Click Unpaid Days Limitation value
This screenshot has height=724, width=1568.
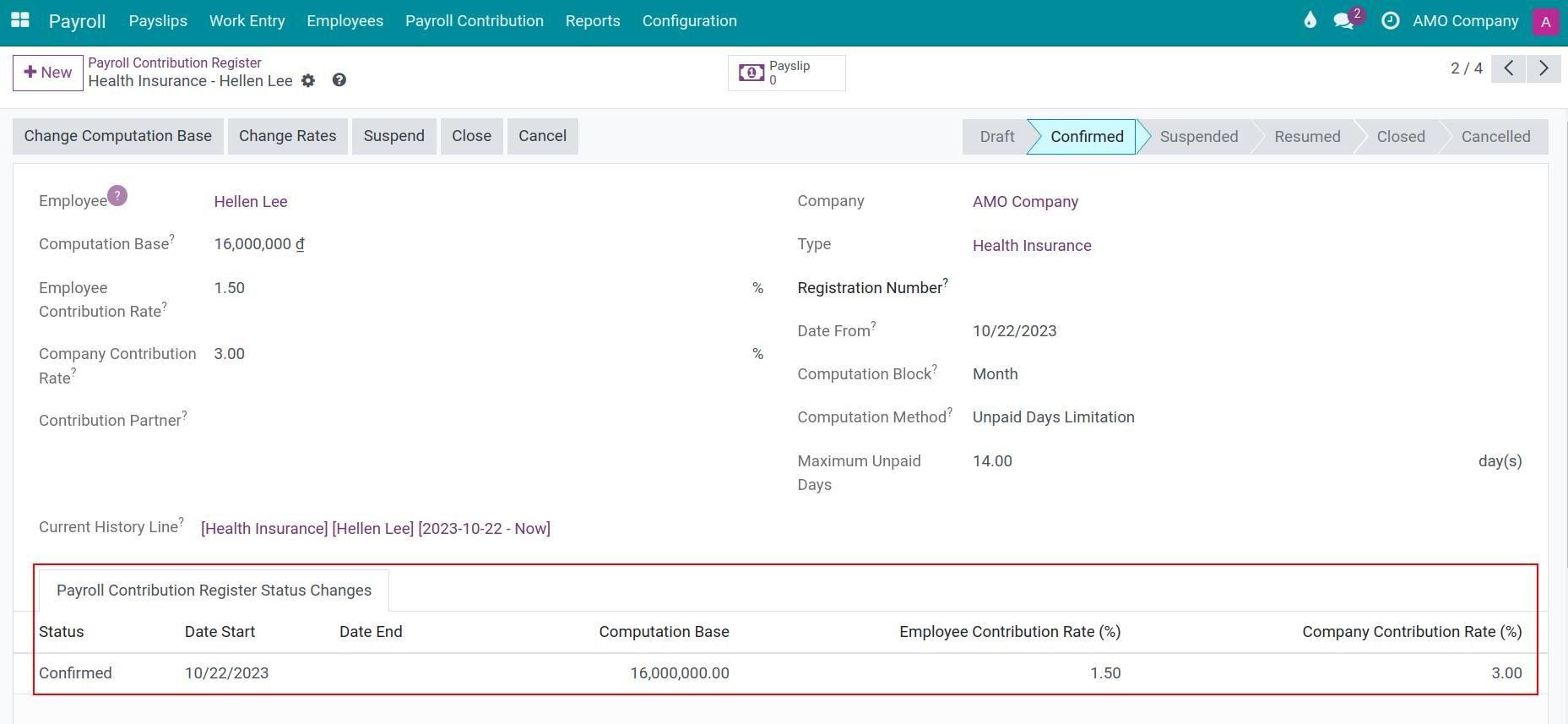pos(1053,417)
